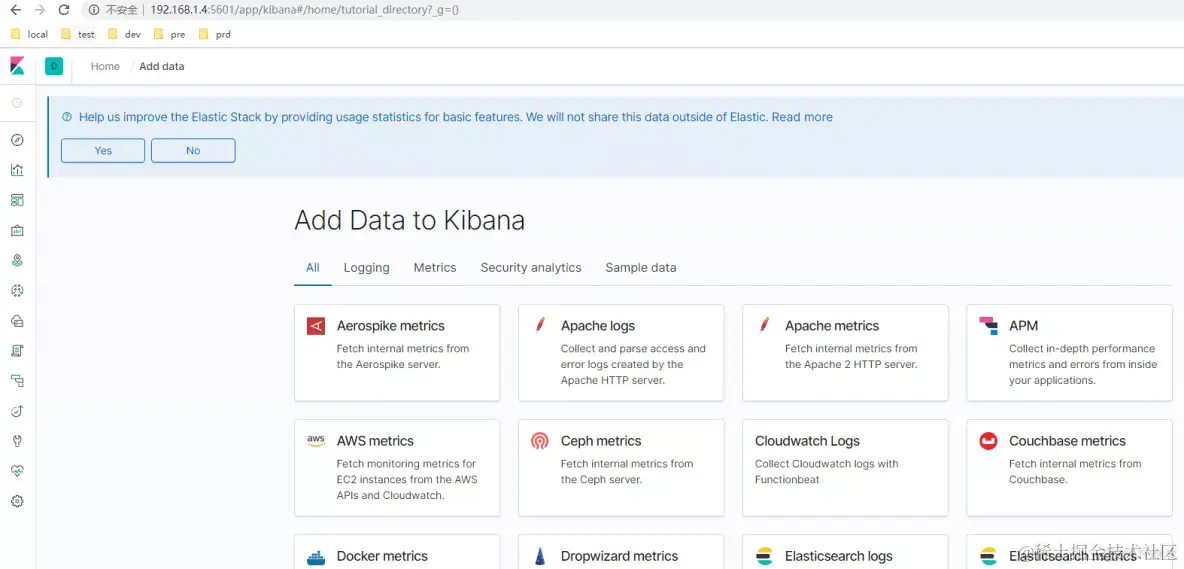Open Maps from the sidebar

(17, 260)
